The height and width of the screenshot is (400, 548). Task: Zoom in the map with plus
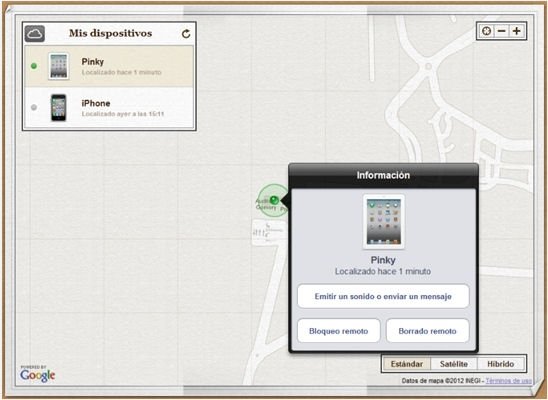(517, 31)
